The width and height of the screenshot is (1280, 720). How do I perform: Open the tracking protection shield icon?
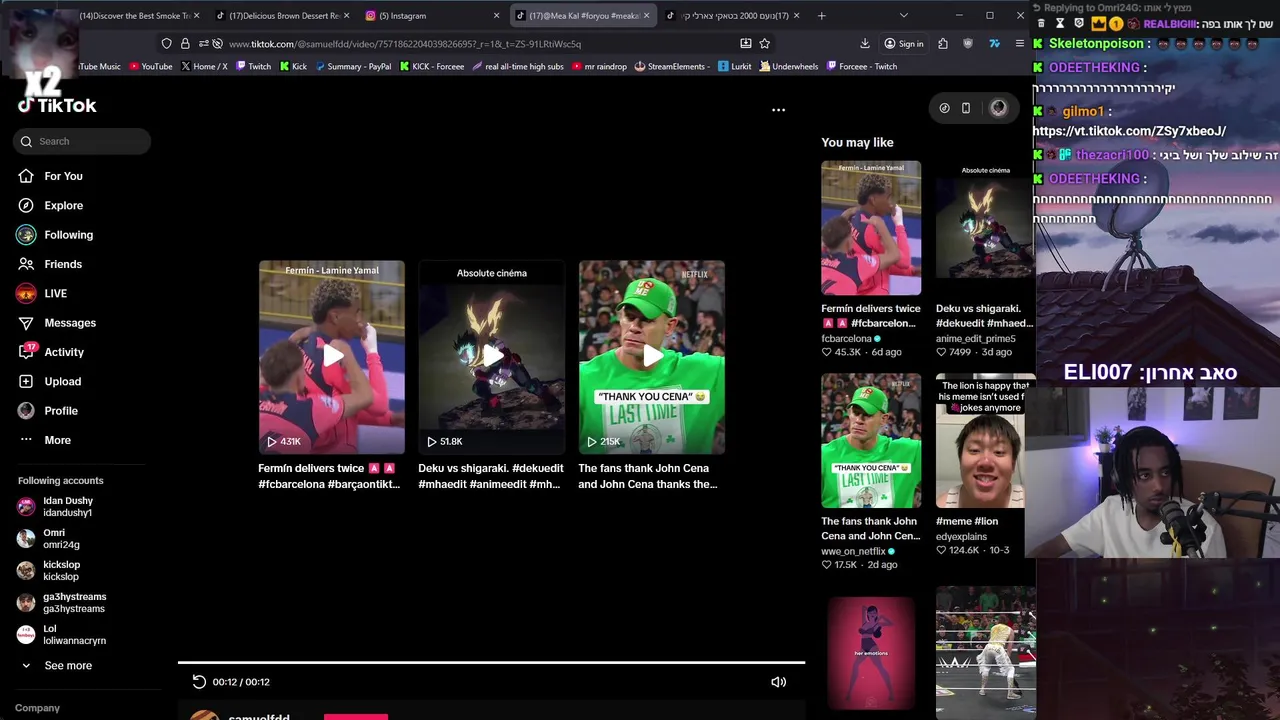167,44
